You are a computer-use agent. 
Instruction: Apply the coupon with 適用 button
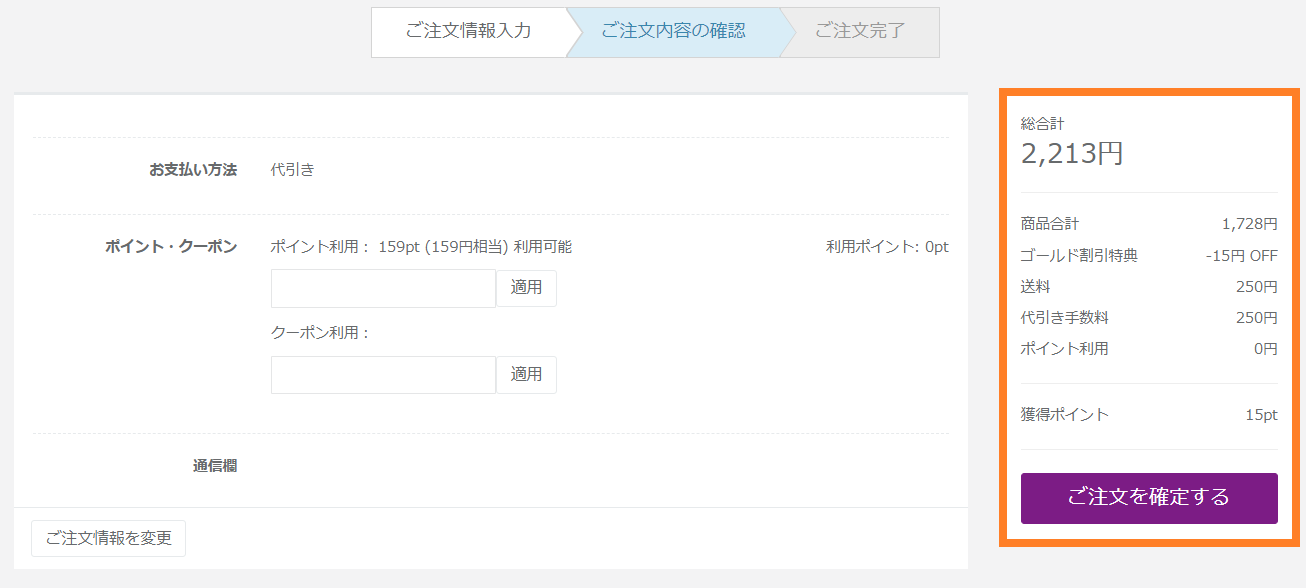526,375
